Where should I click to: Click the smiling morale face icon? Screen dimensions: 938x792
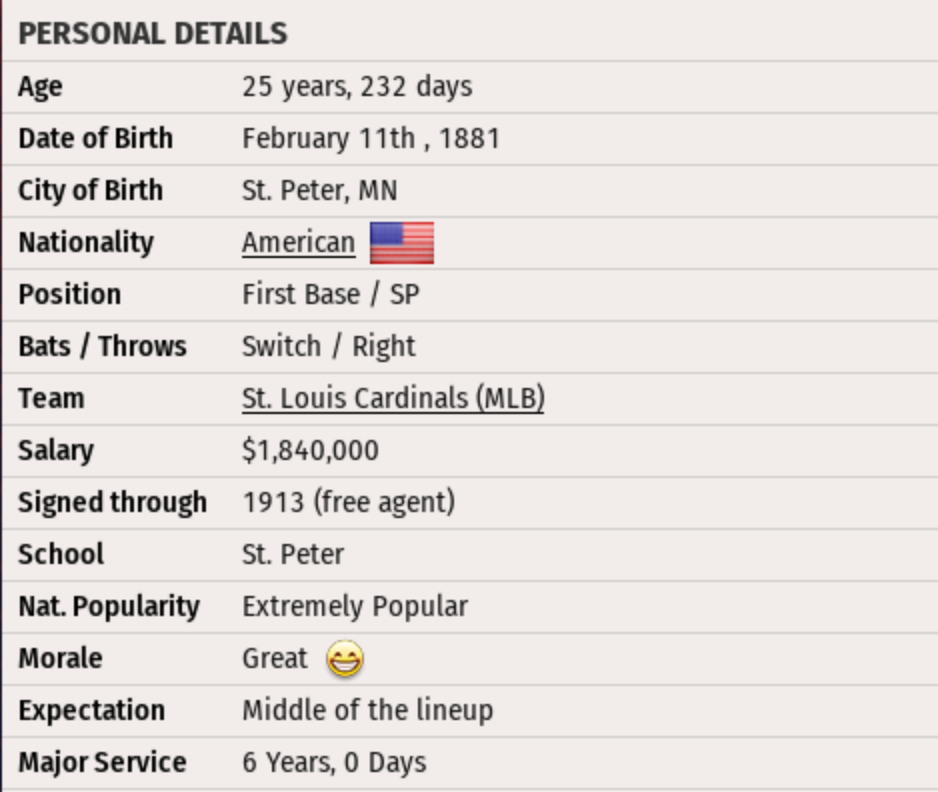[x=345, y=659]
